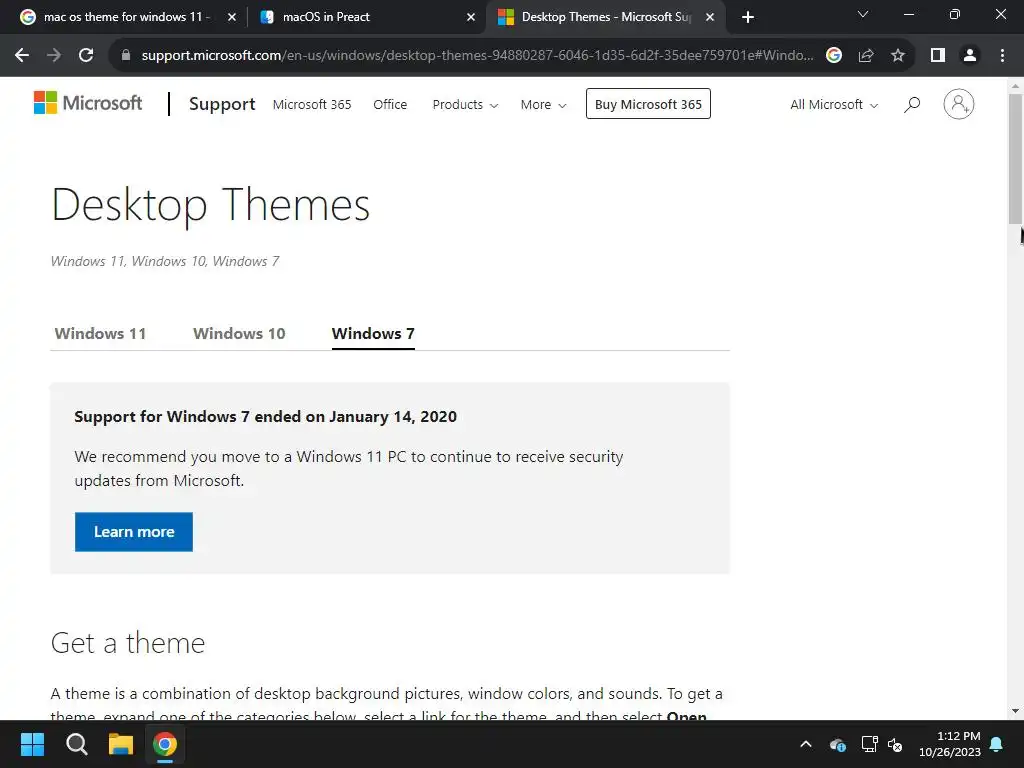Viewport: 1024px width, 768px height.
Task: Click the muted volume tray icon
Action: coord(895,744)
